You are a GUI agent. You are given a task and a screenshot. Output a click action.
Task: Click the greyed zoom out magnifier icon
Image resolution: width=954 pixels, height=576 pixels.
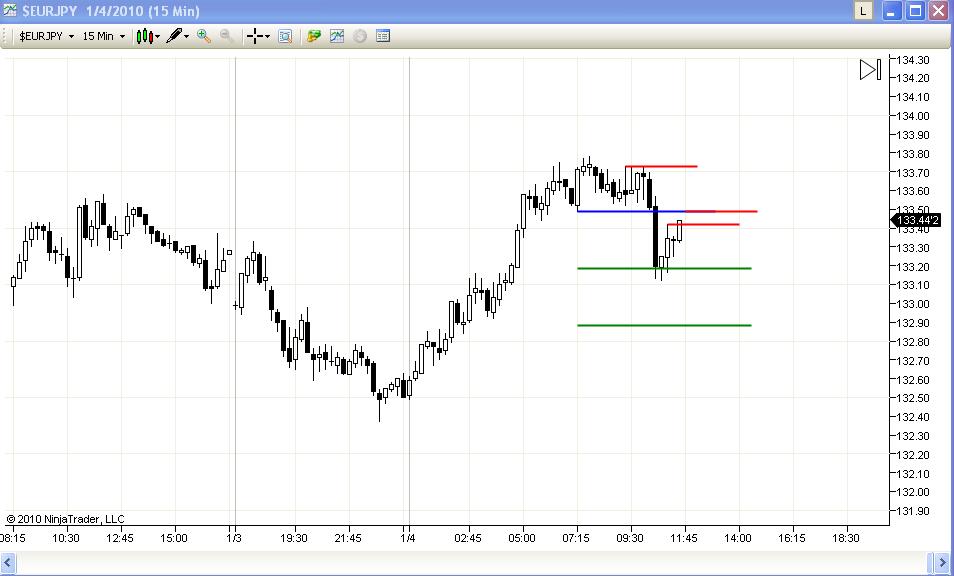[x=226, y=36]
